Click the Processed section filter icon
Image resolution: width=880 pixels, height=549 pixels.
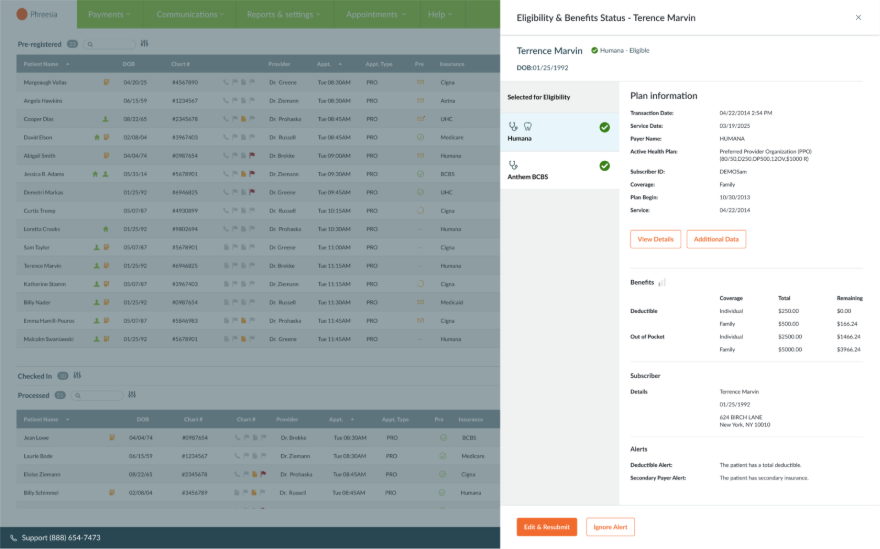click(x=131, y=395)
